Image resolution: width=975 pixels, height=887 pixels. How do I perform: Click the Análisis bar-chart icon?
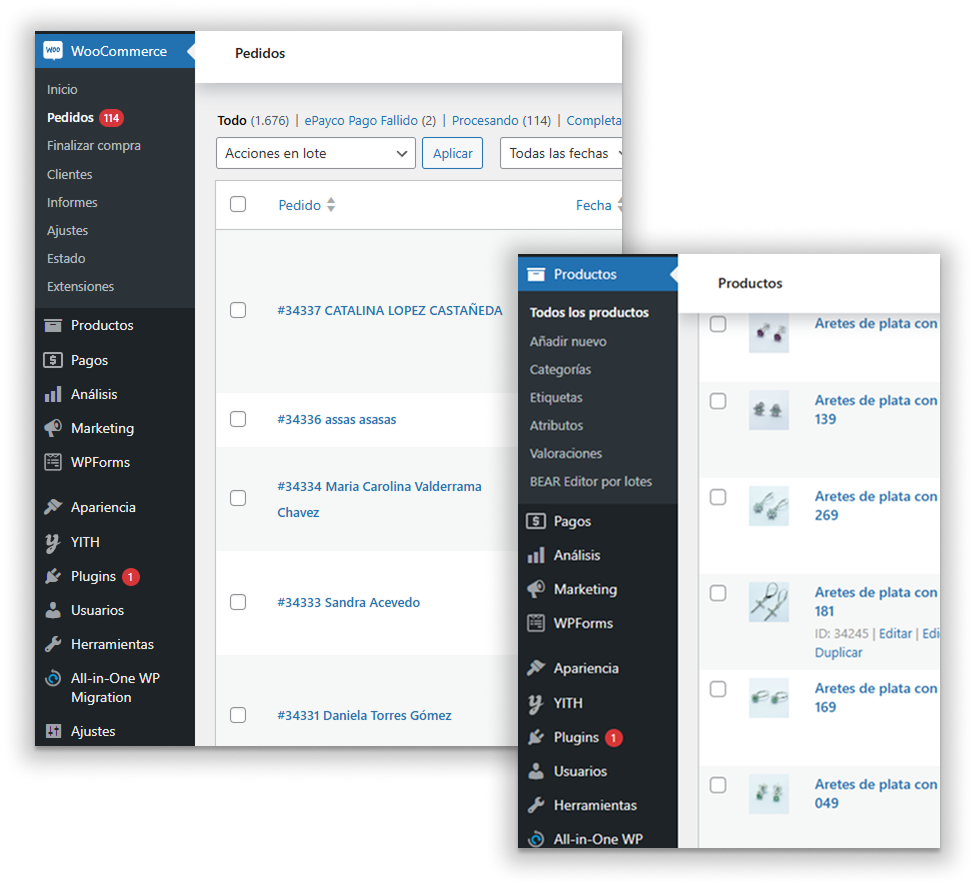point(51,394)
